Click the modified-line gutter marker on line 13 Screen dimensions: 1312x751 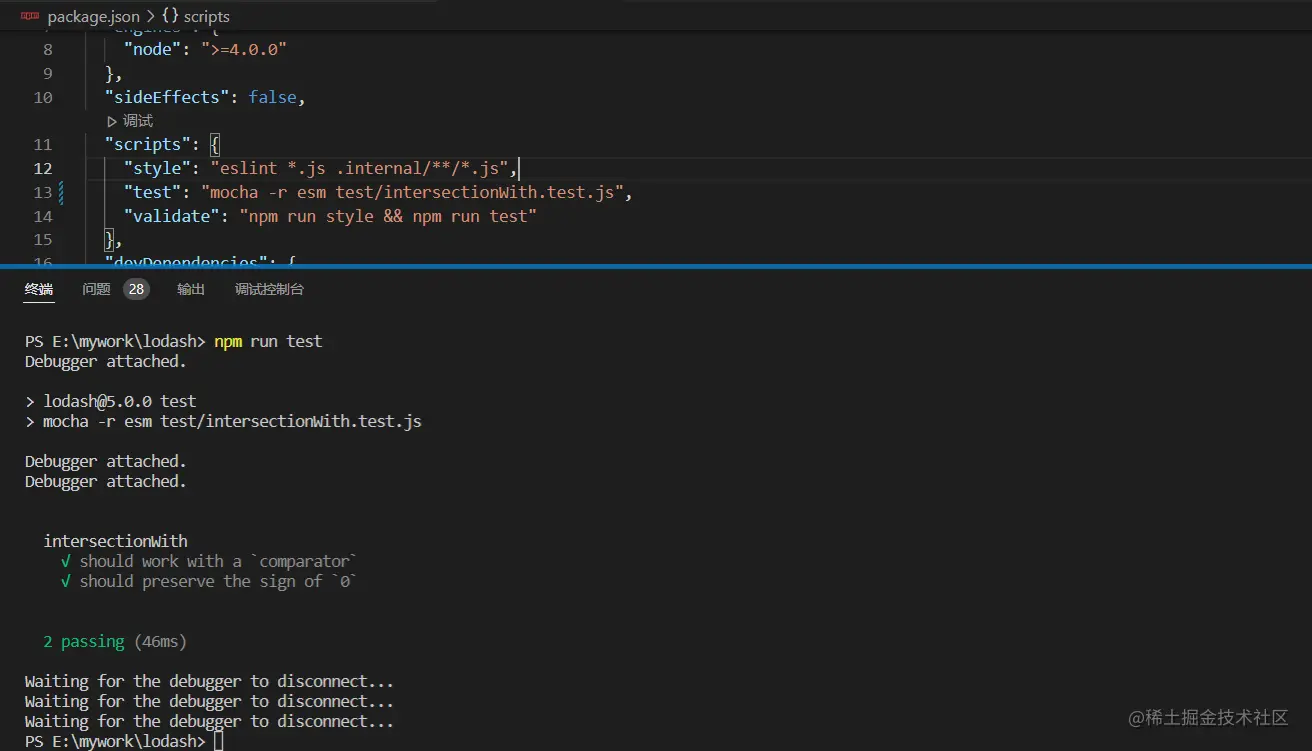click(63, 192)
